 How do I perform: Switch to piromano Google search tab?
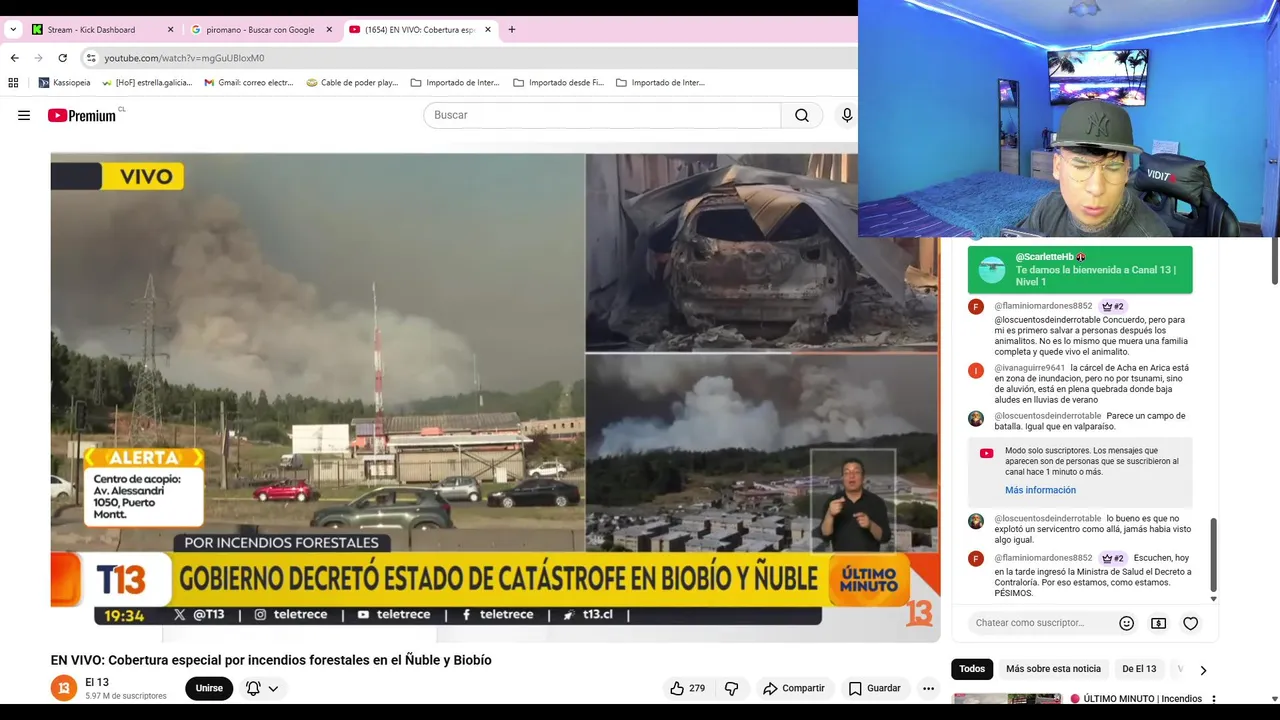click(x=260, y=30)
